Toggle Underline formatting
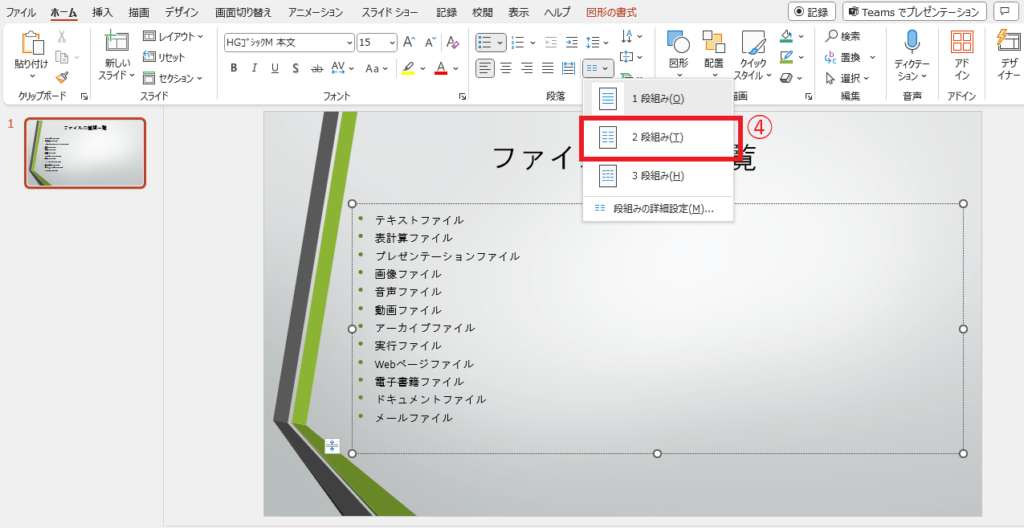The width and height of the screenshot is (1024, 528). click(x=275, y=68)
